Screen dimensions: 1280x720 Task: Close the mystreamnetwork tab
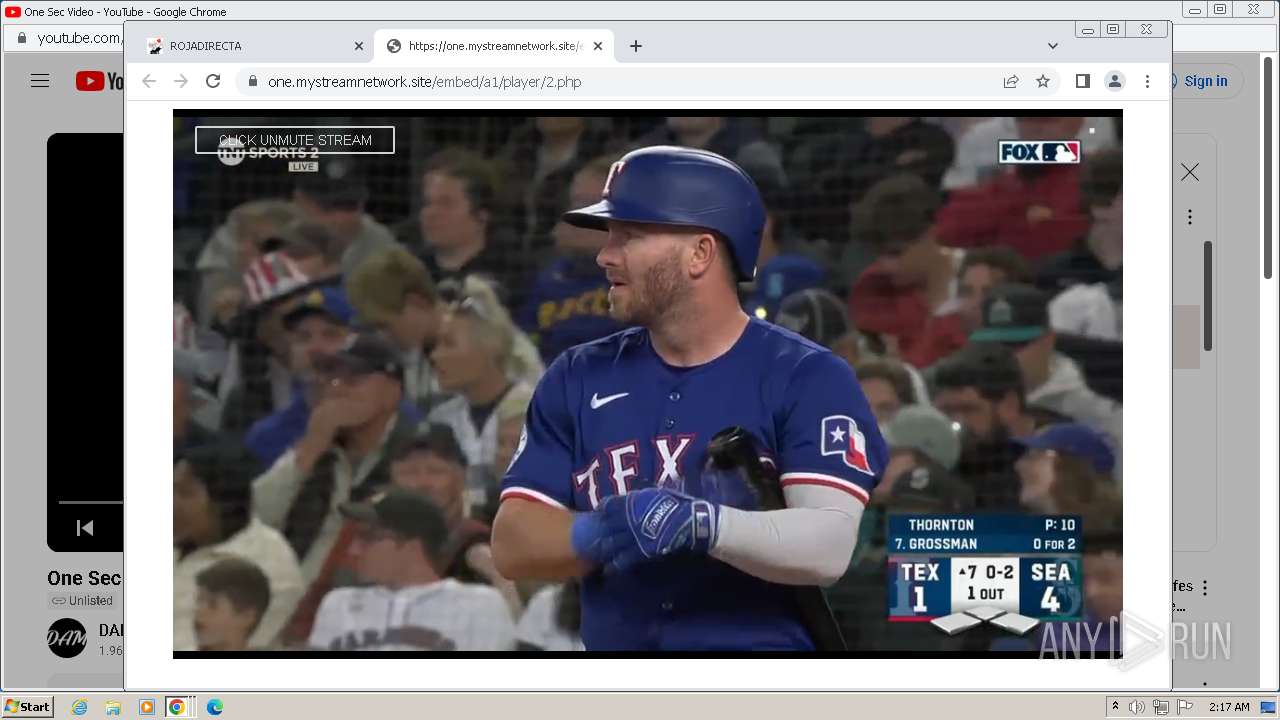(598, 46)
